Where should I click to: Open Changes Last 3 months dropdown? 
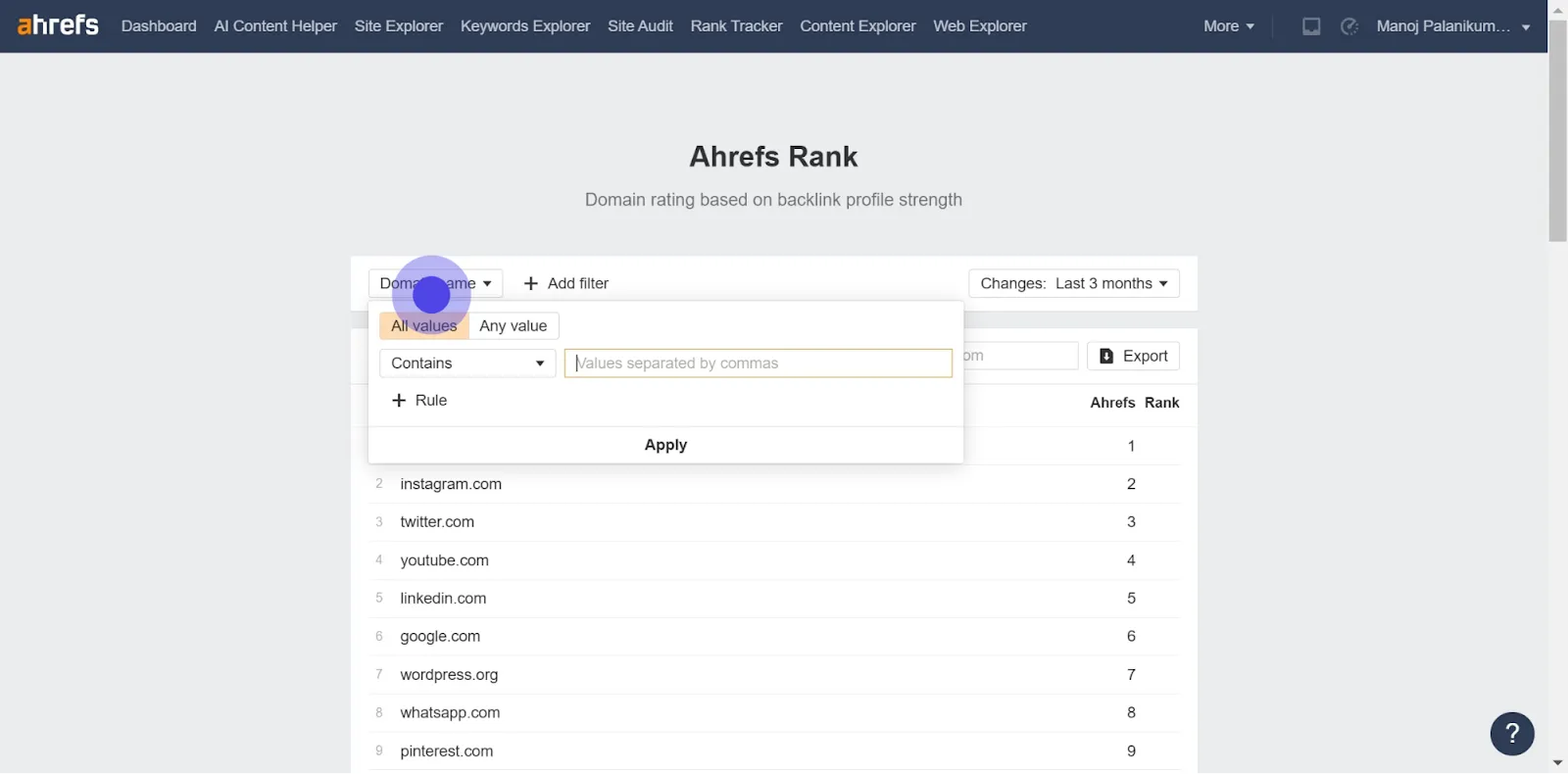(1074, 283)
